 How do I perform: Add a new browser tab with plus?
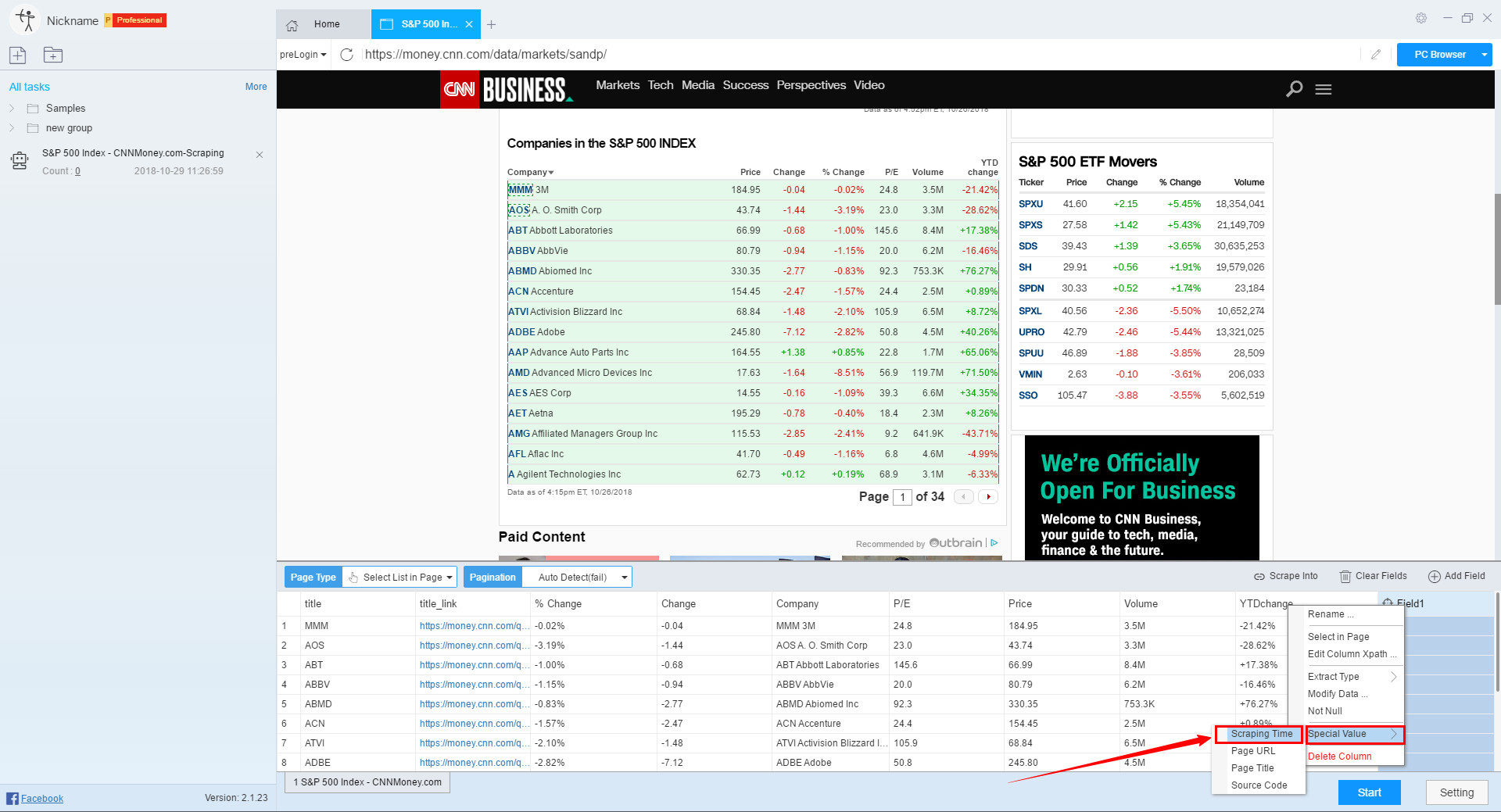[x=491, y=25]
